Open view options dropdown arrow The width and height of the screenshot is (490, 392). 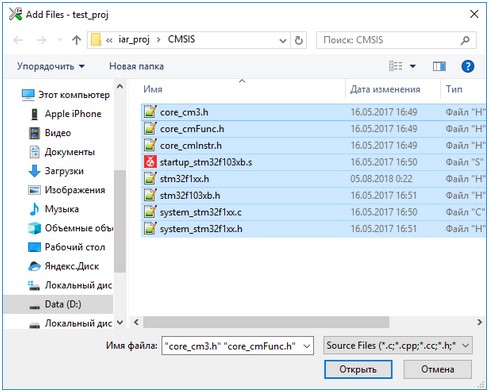pos(413,66)
